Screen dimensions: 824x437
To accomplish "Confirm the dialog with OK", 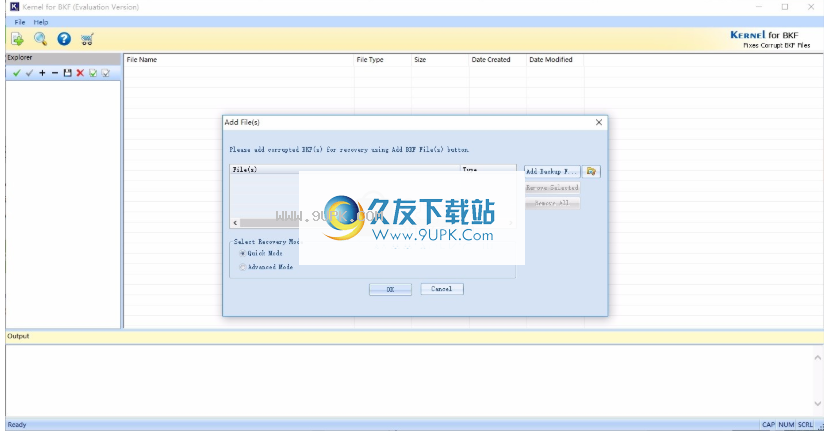I will 390,289.
